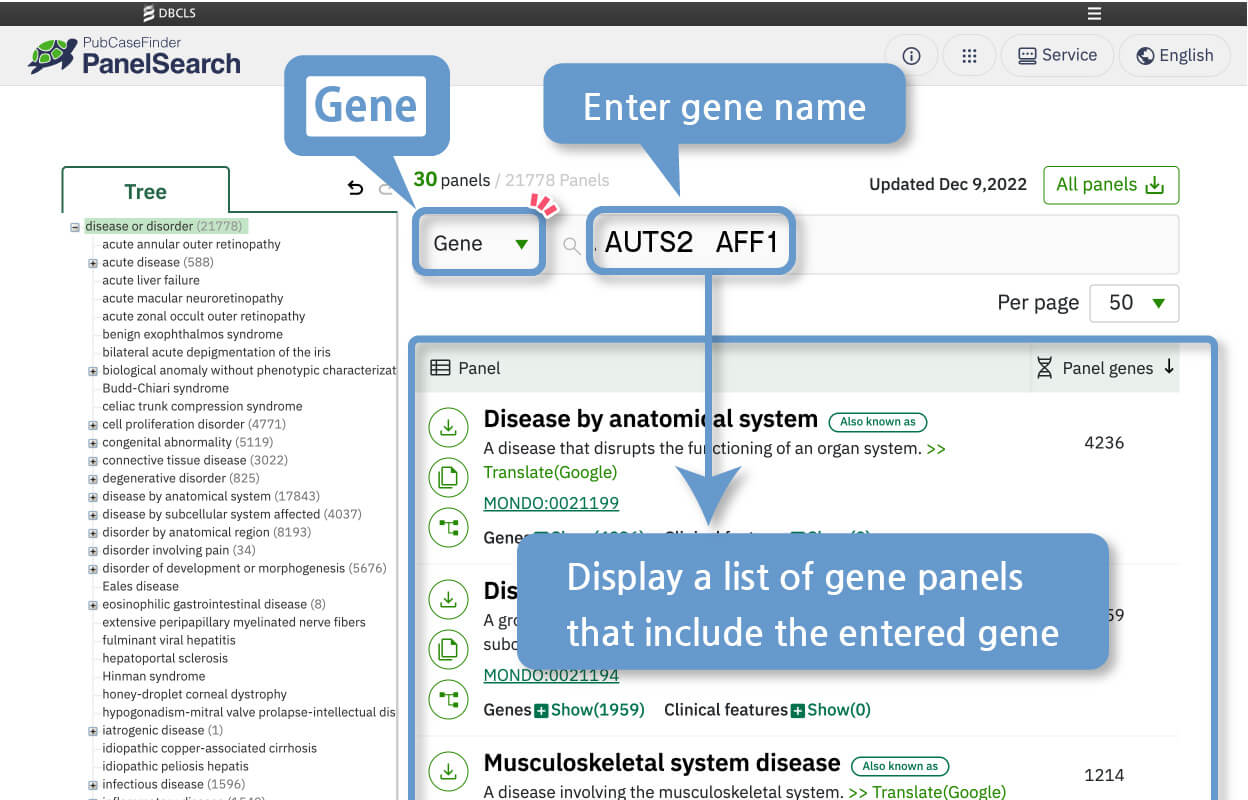Open the information icon button

click(x=911, y=56)
